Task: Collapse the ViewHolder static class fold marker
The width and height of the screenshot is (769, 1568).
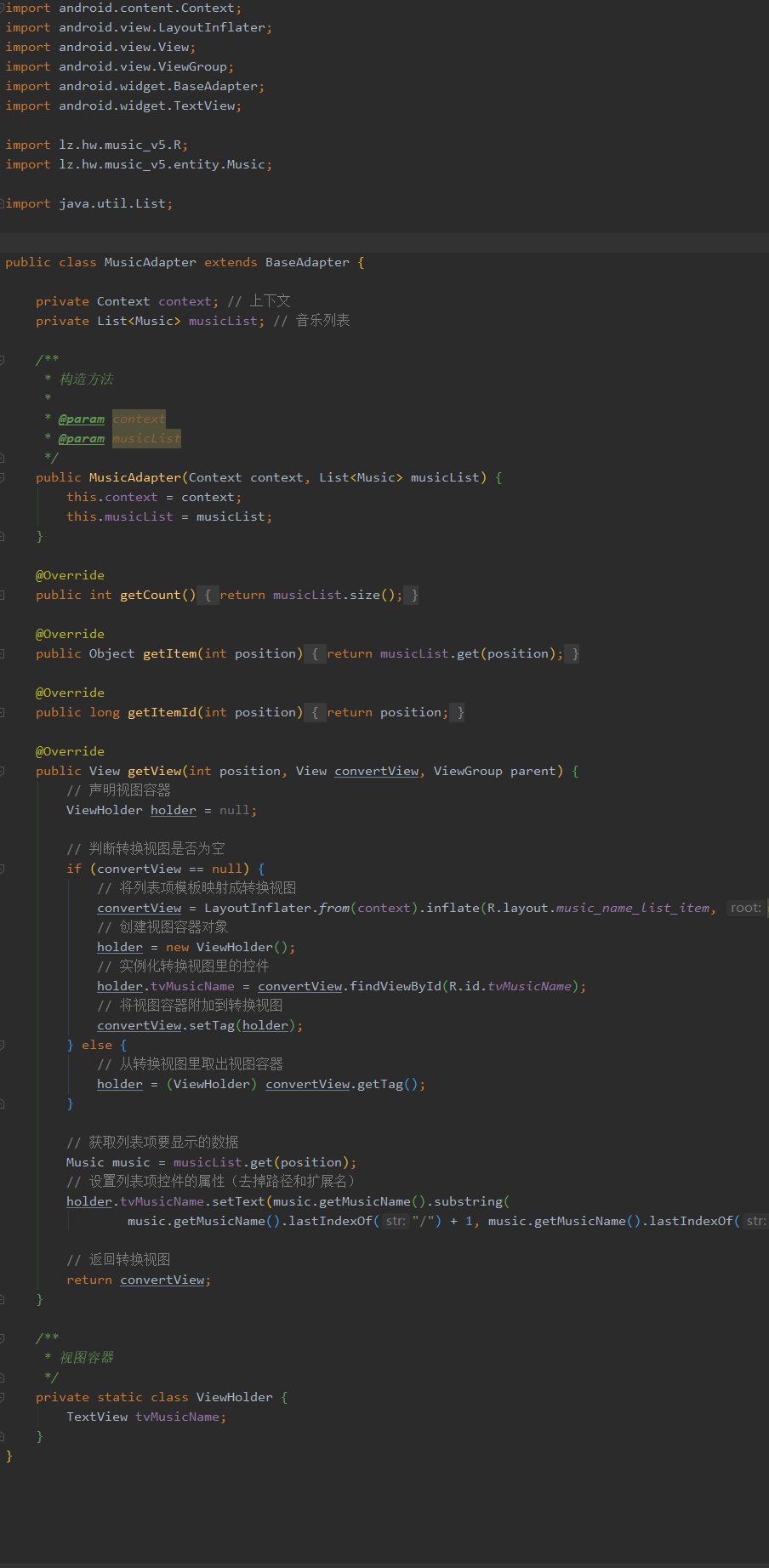Action: [3, 1397]
